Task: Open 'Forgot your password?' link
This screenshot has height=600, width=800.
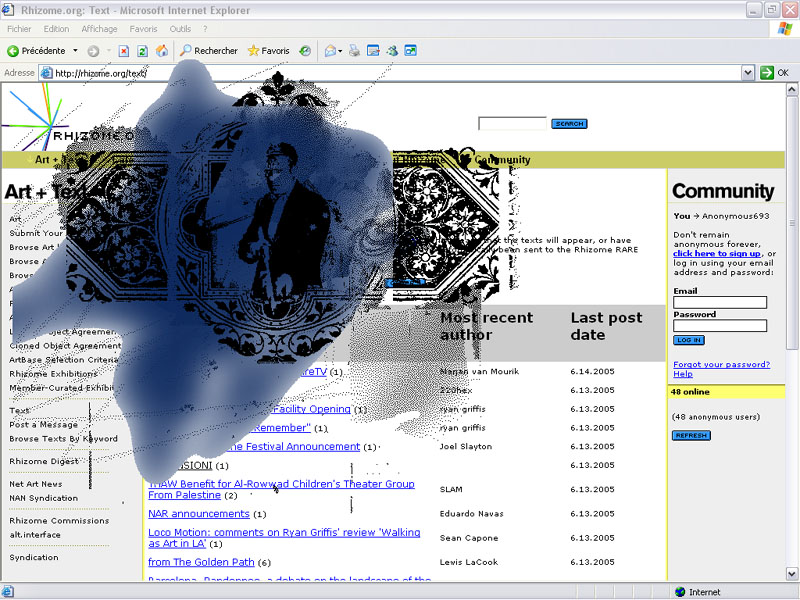Action: tap(721, 364)
